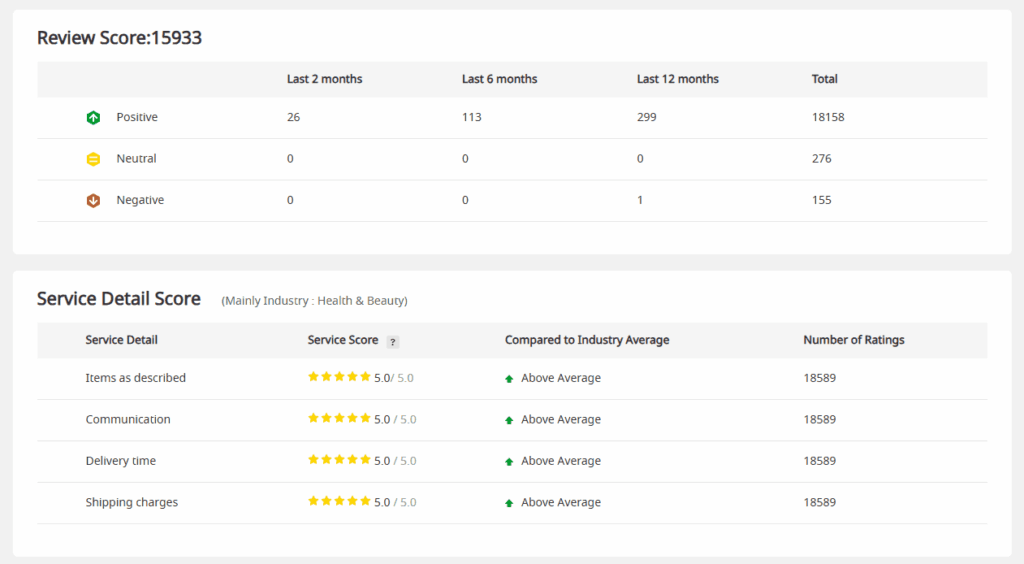Click the green arrow in Shipping charges row
The width and height of the screenshot is (1024, 564).
[x=509, y=503]
